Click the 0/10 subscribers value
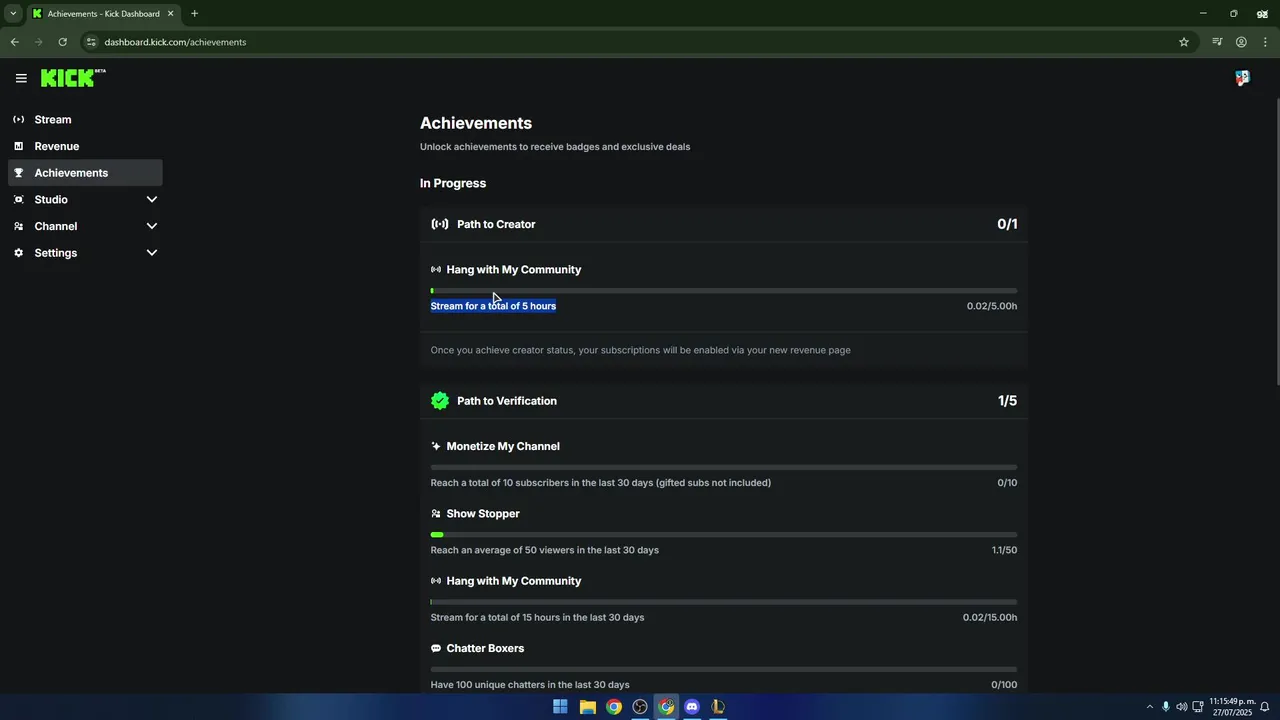This screenshot has width=1280, height=720. (x=1007, y=483)
